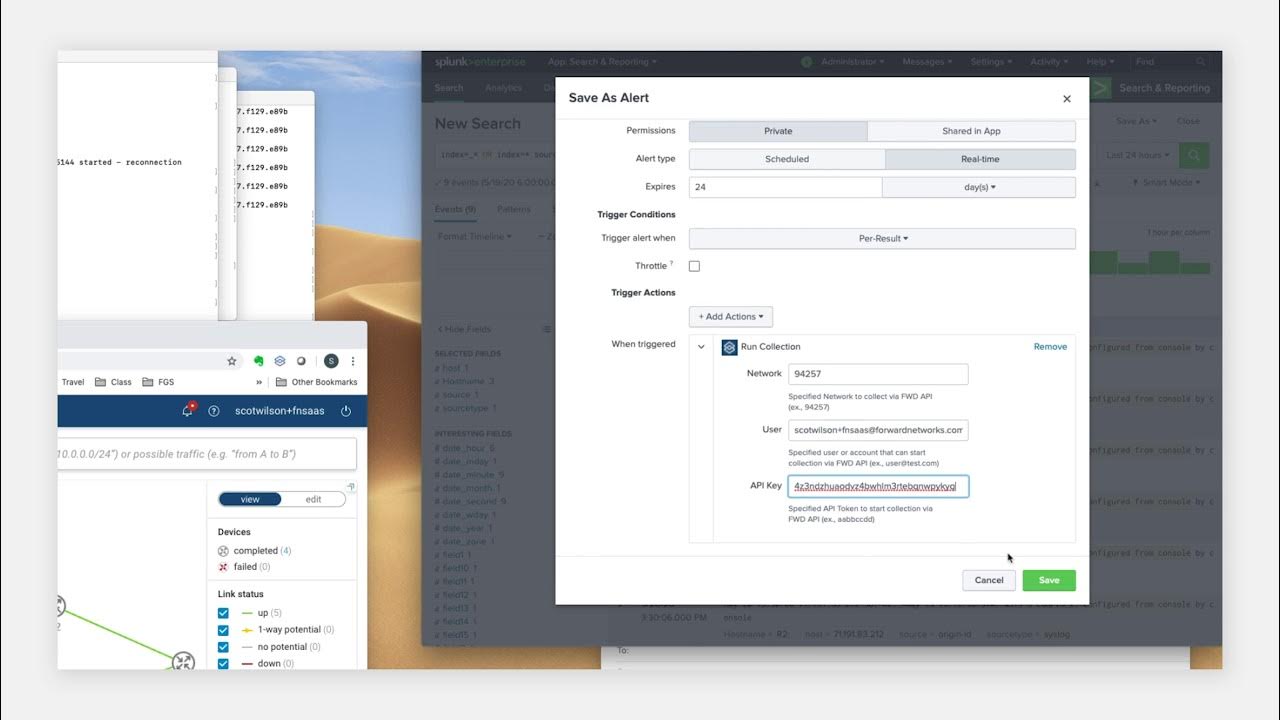
Task: Click Cancel button in alert dialog
Action: pyautogui.click(x=989, y=580)
